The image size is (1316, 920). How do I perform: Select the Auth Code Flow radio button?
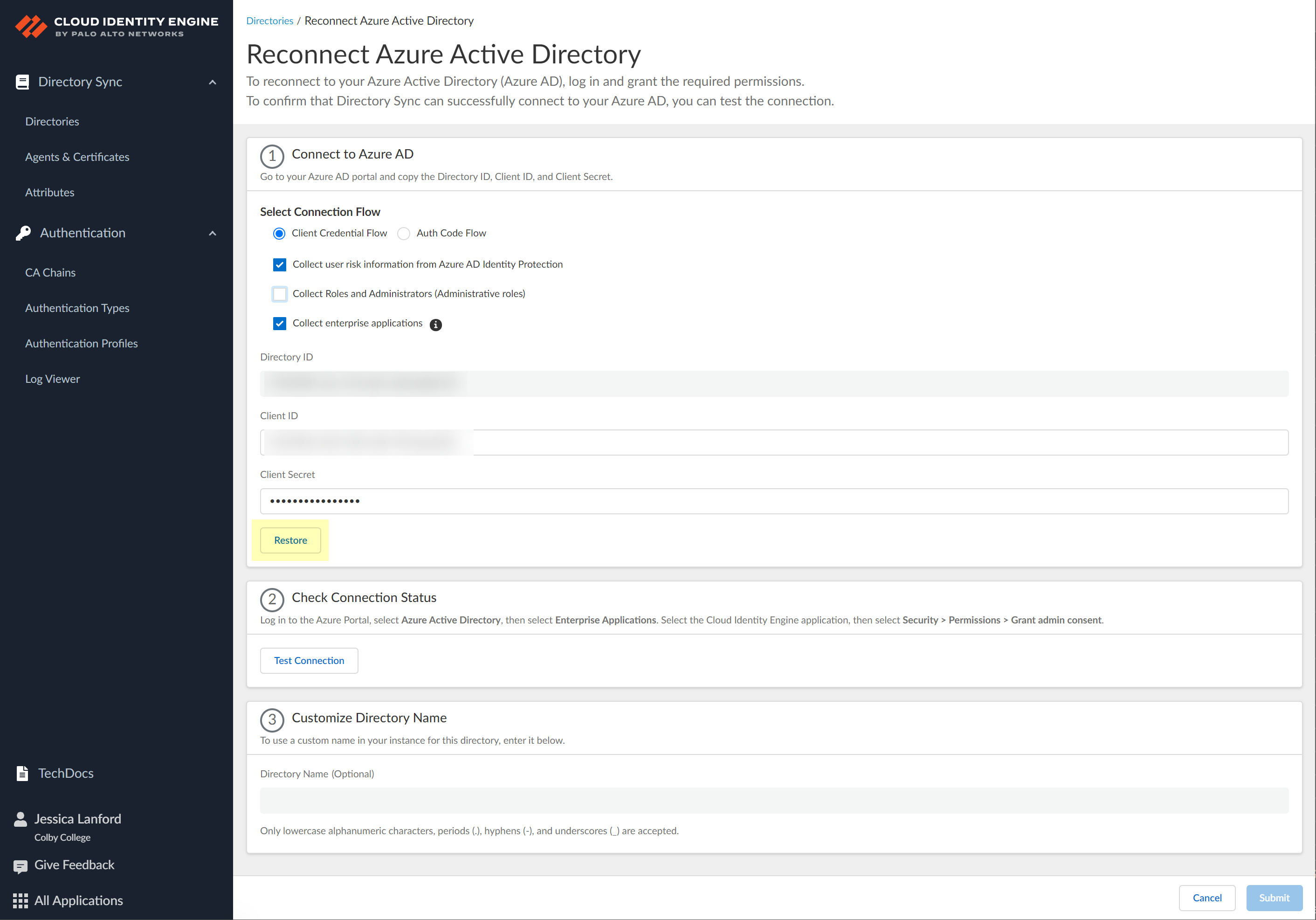pyautogui.click(x=404, y=234)
